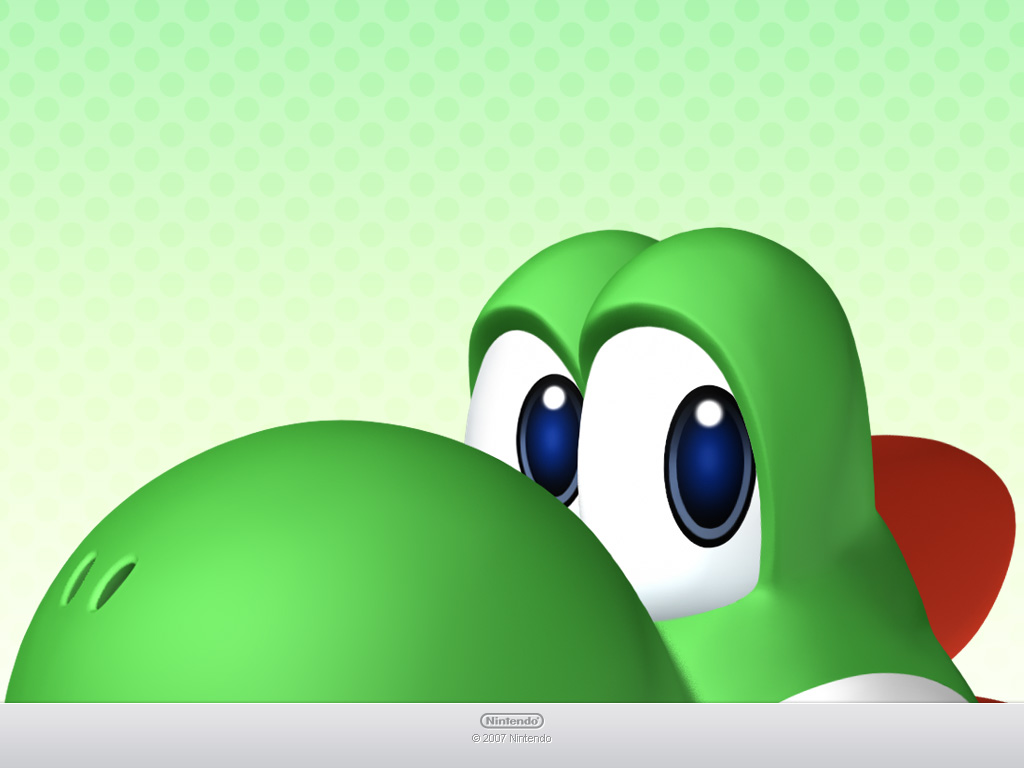Click the blue pupil of Yoshi's larger eye
This screenshot has width=1024, height=768.
click(x=710, y=465)
